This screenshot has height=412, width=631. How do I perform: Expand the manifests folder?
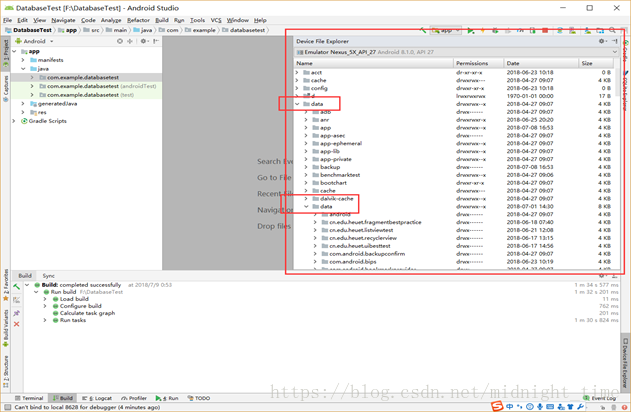[x=23, y=60]
